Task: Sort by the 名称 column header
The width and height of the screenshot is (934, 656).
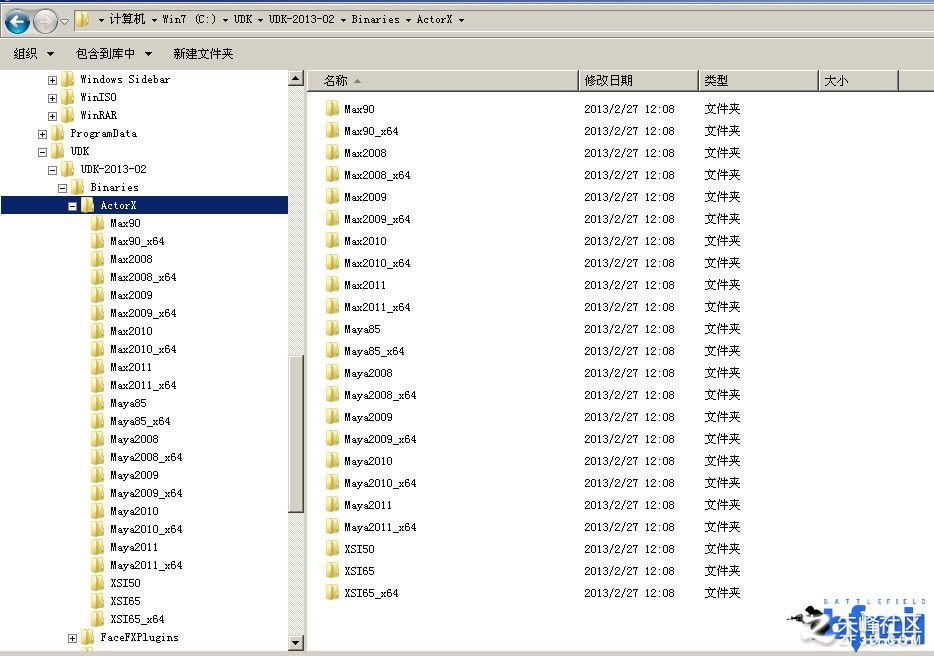Action: click(x=442, y=80)
